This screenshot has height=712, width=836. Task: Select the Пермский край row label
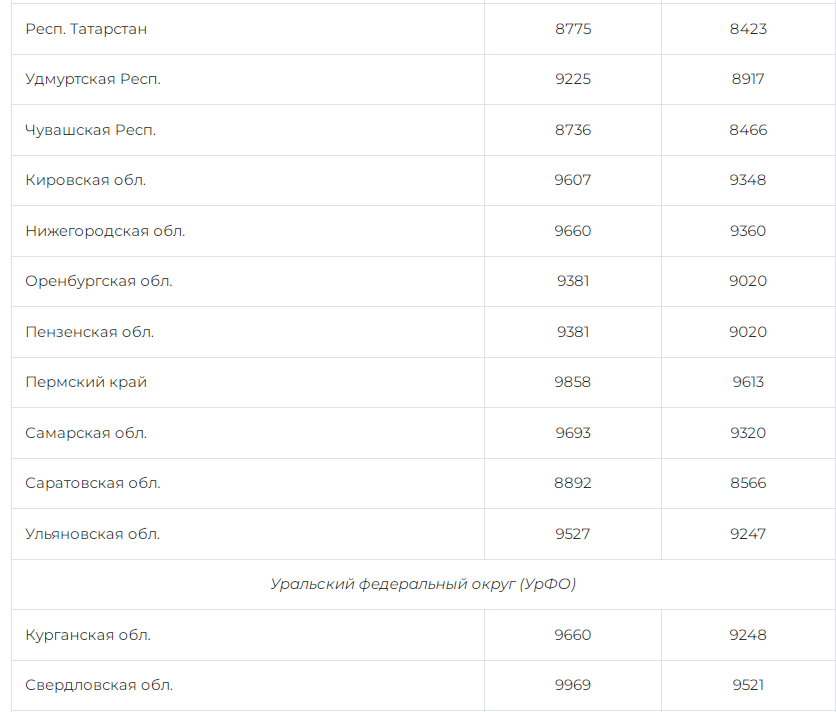click(x=86, y=382)
